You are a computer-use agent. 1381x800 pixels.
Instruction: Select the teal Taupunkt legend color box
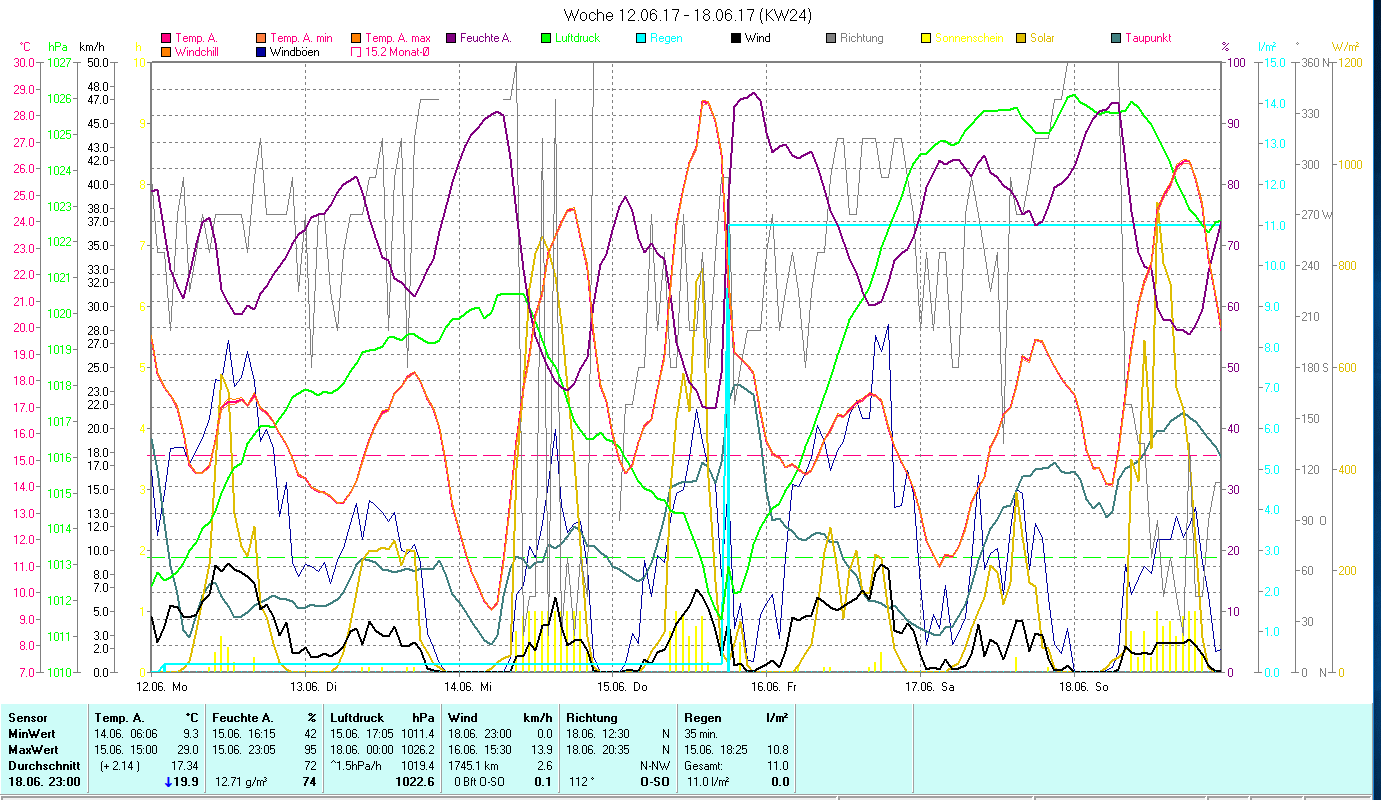pos(1116,39)
